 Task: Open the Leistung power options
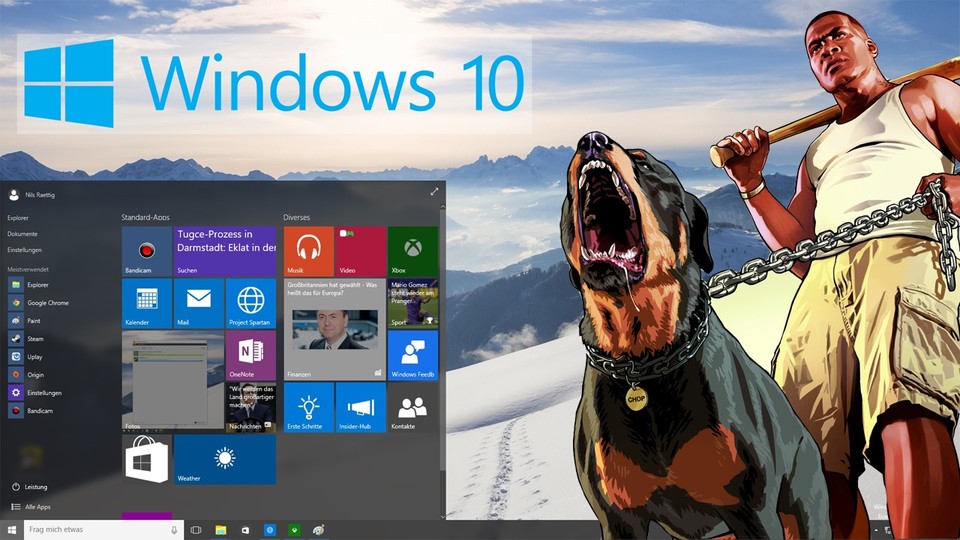[x=36, y=487]
